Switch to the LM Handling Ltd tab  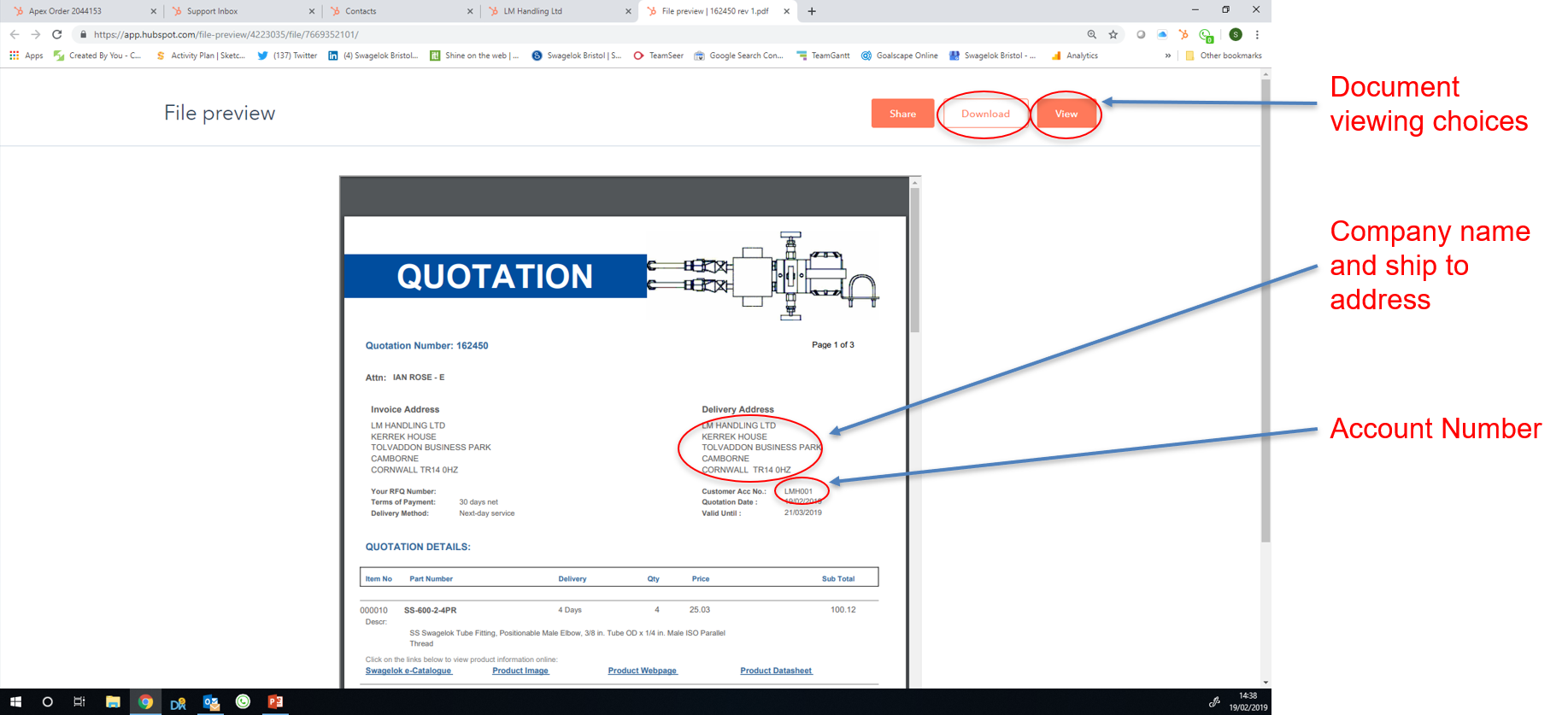[x=555, y=11]
